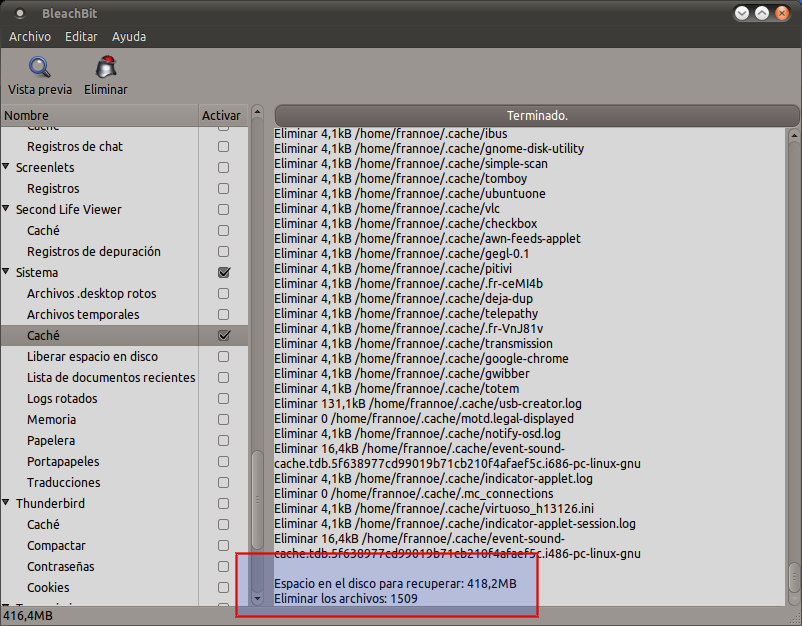Tick the Archivos temporales checkbox
Viewport: 802px width, 626px height.
point(224,315)
